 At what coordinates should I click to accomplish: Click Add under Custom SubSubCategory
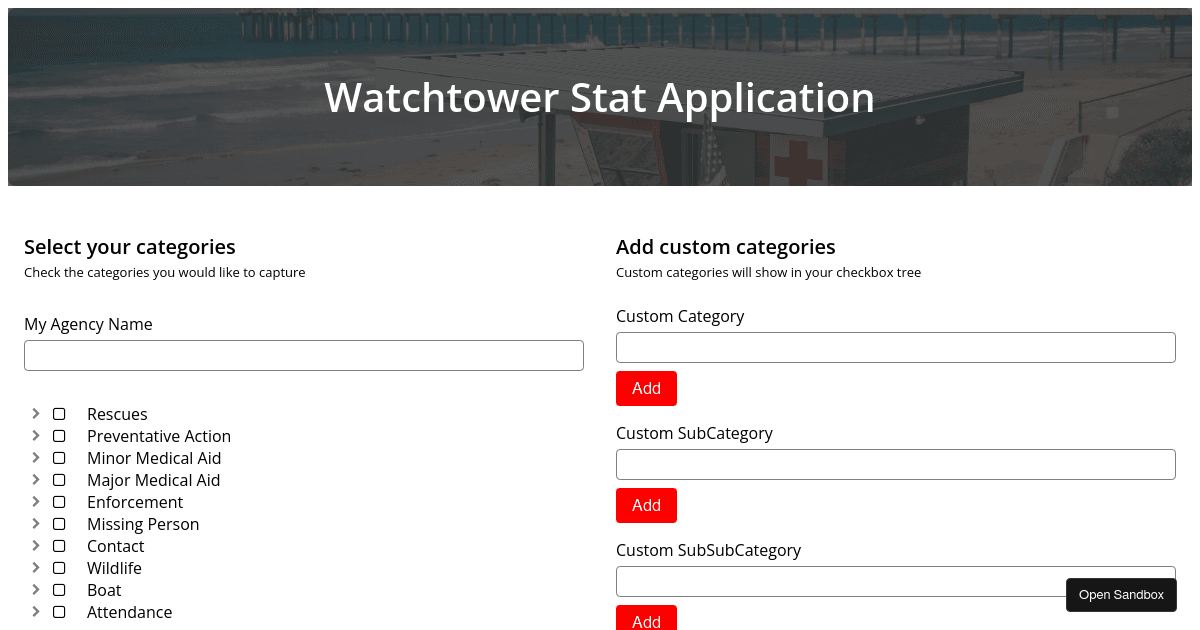click(646, 620)
